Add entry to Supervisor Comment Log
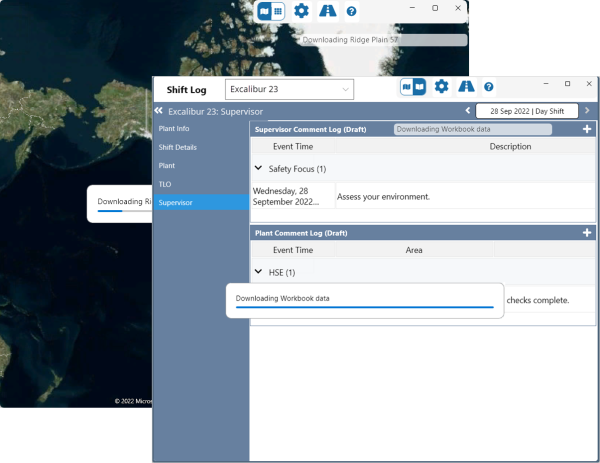Viewport: 600px width, 463px height. 587,129
